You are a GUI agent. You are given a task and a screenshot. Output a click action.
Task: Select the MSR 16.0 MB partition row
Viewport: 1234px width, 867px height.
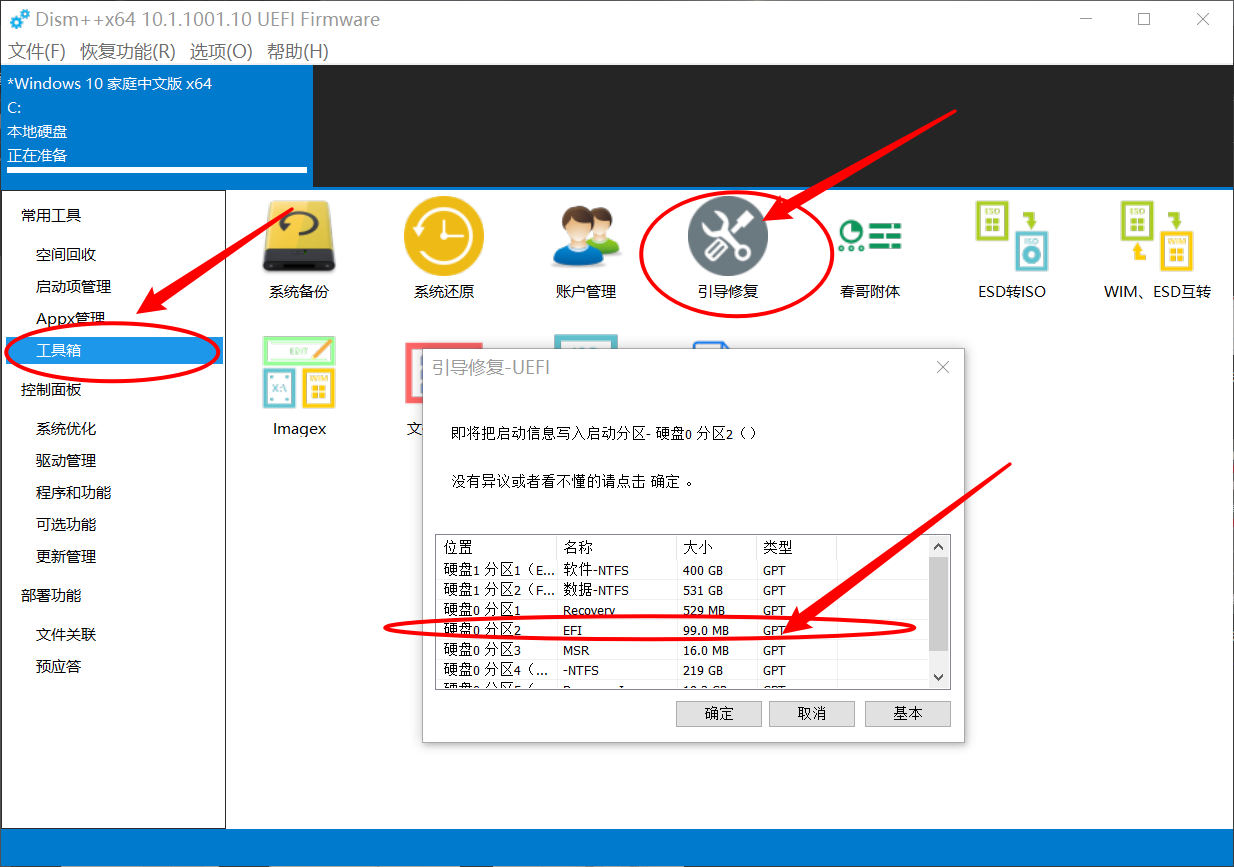pos(683,650)
